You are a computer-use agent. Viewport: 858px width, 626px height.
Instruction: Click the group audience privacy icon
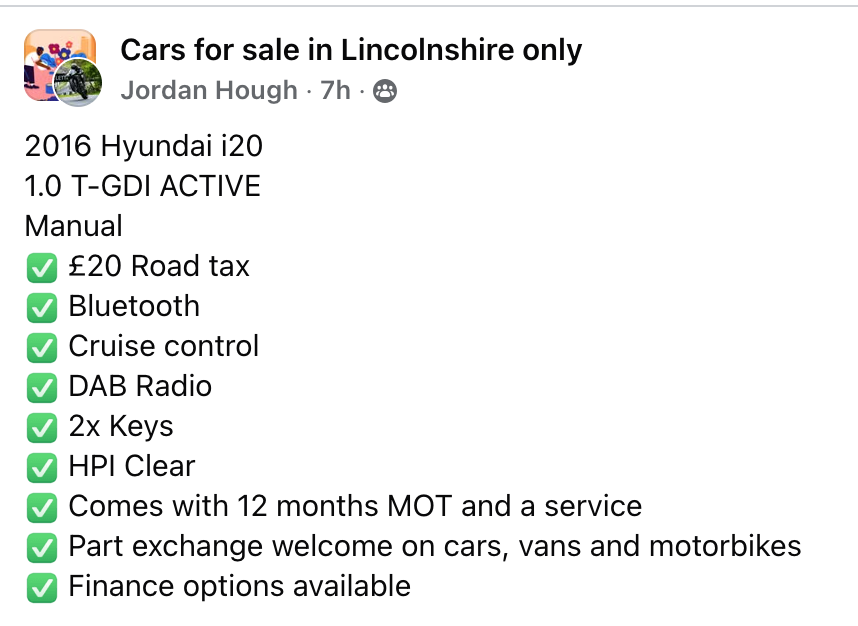[x=384, y=92]
